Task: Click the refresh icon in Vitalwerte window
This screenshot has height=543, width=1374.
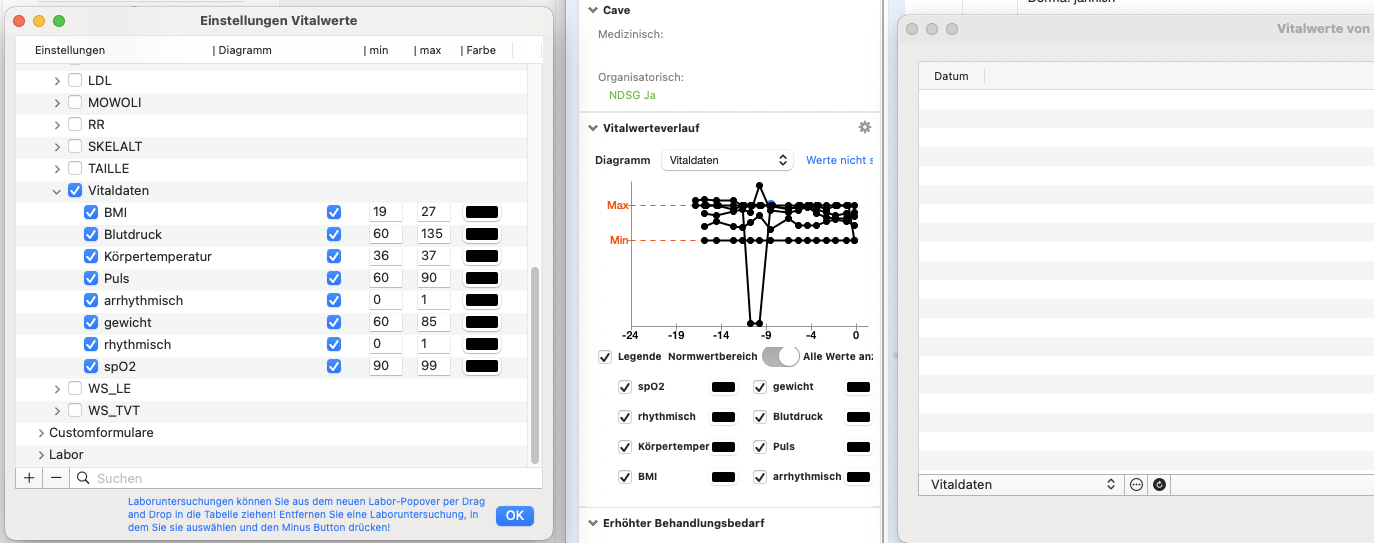Action: [1159, 484]
